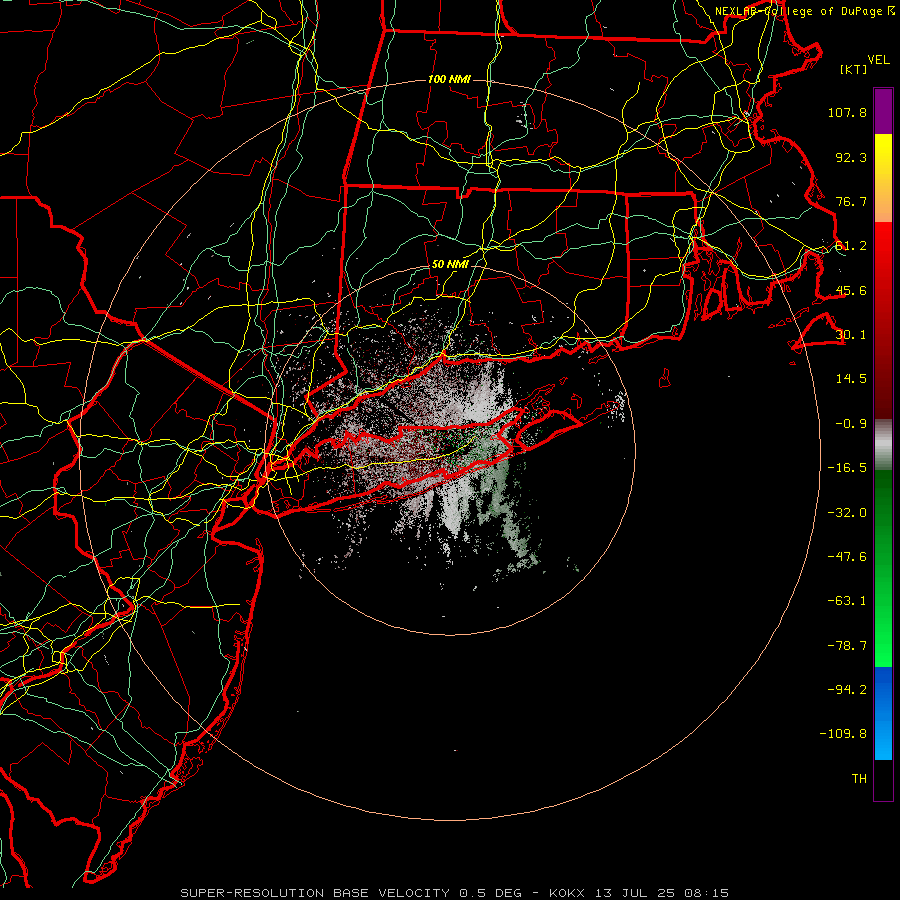The width and height of the screenshot is (900, 900).
Task: Click the Super-Resolution Base Velocity caption text
Action: (454, 893)
